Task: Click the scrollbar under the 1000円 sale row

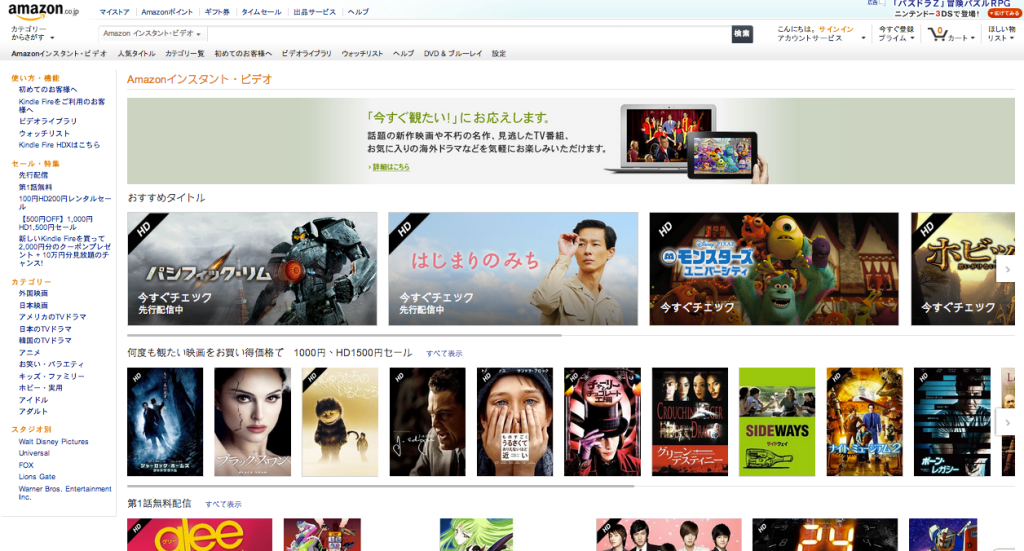Action: (x=380, y=486)
